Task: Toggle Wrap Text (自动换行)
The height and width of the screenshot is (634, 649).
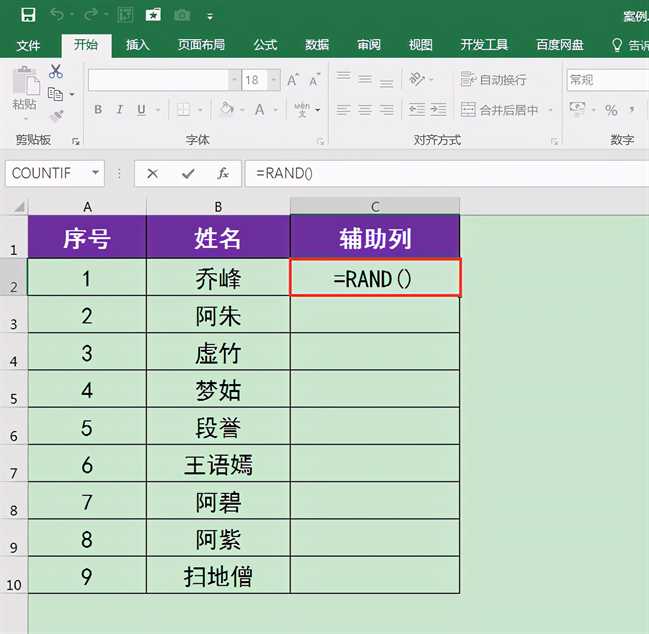Action: 494,80
